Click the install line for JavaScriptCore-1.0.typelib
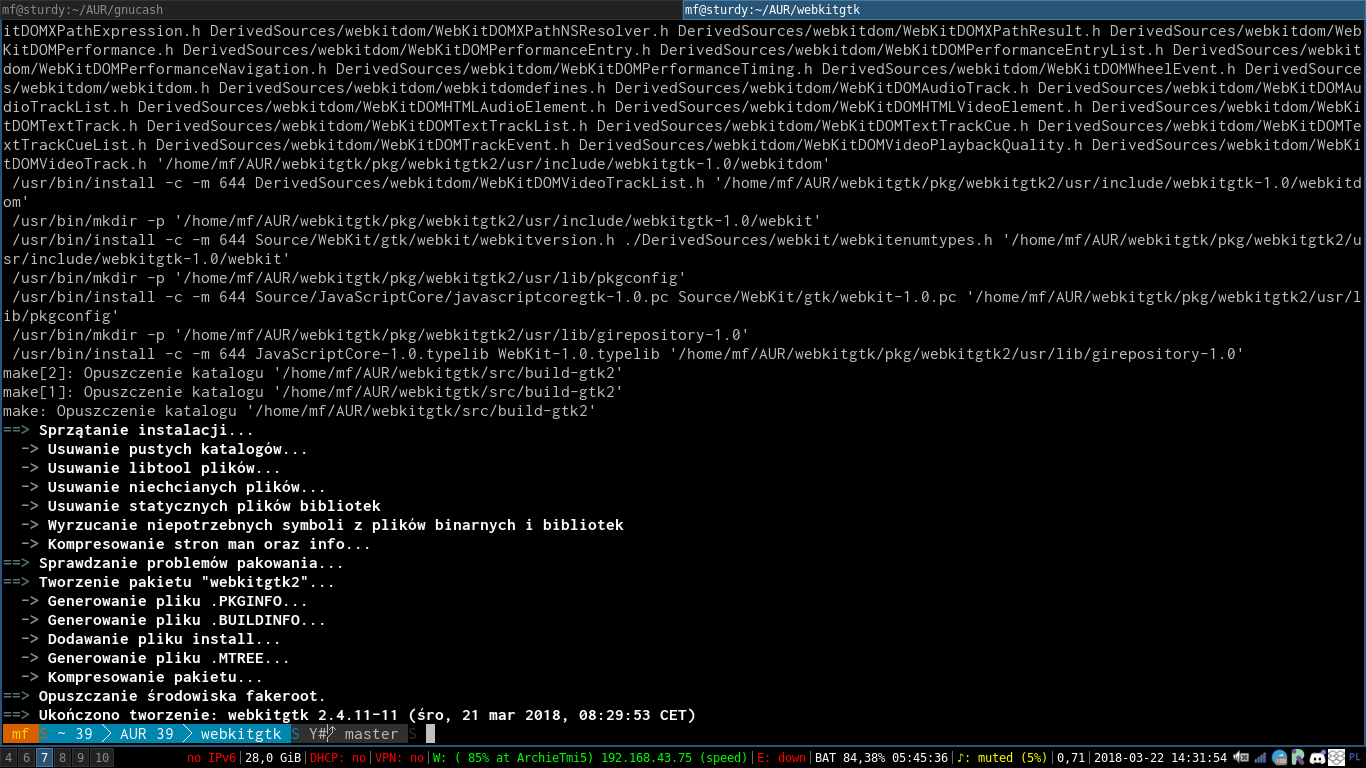 pyautogui.click(x=627, y=354)
